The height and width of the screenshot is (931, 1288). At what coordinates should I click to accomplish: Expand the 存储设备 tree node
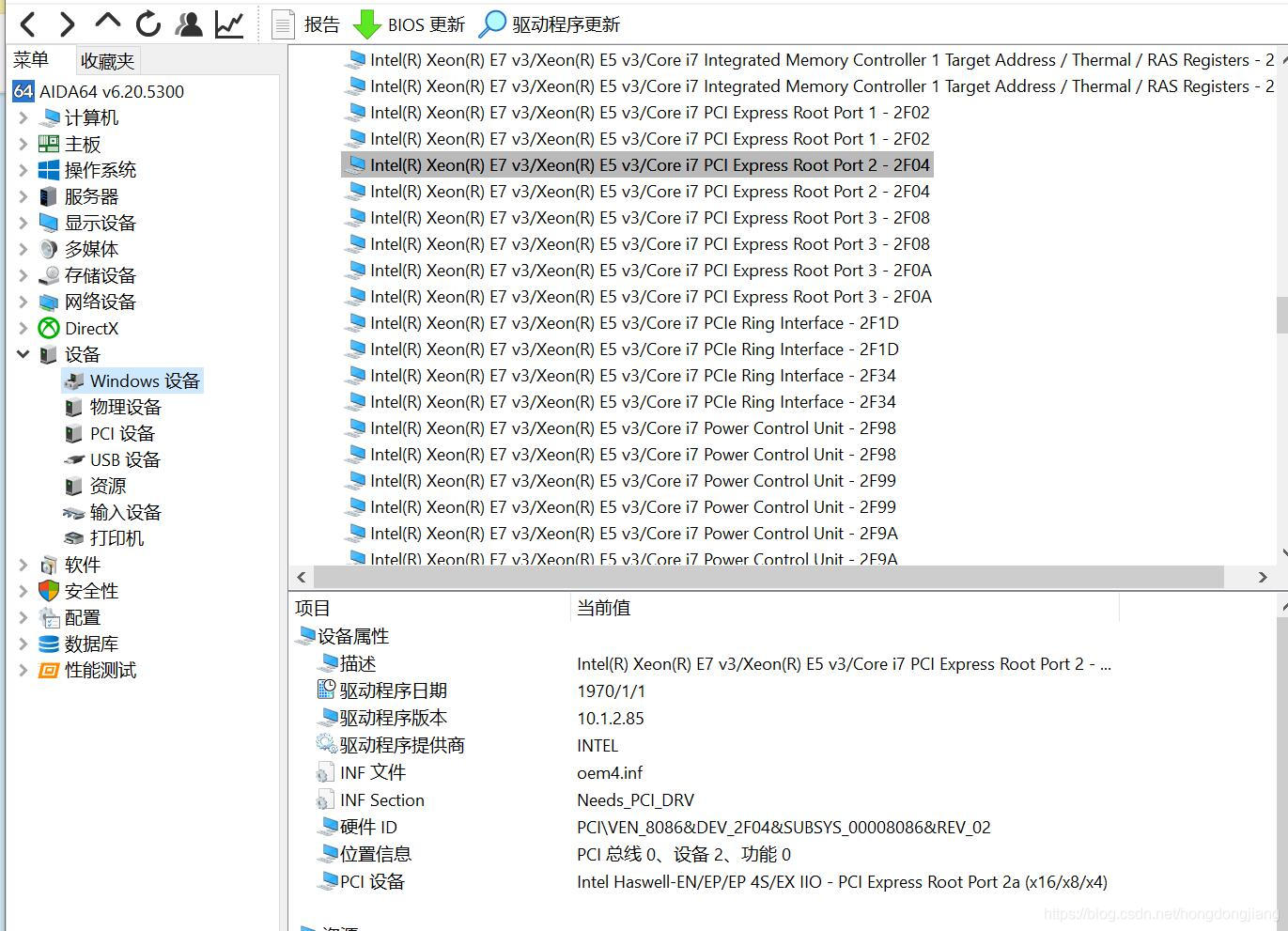point(23,275)
